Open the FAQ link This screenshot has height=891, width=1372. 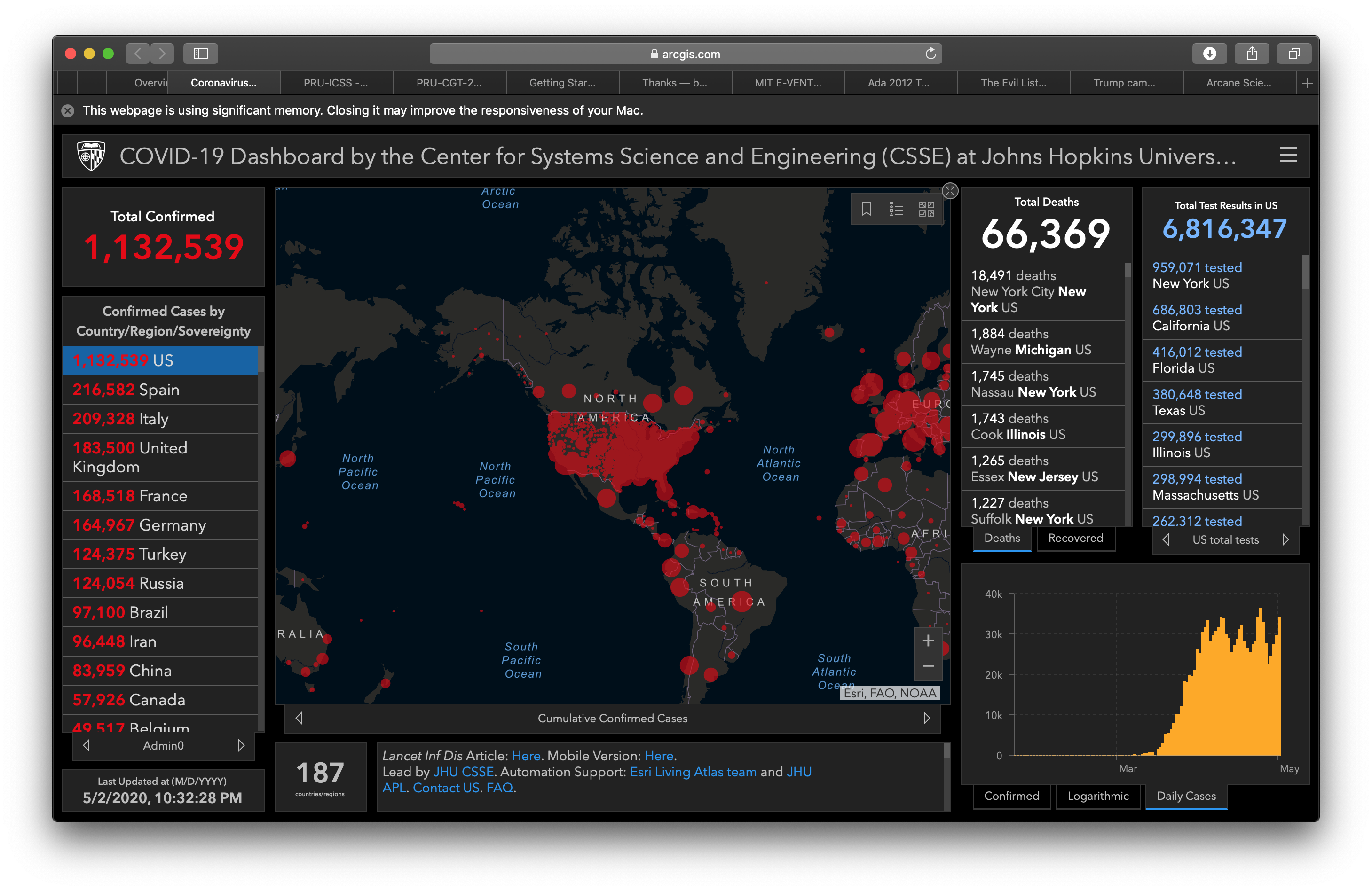point(499,788)
